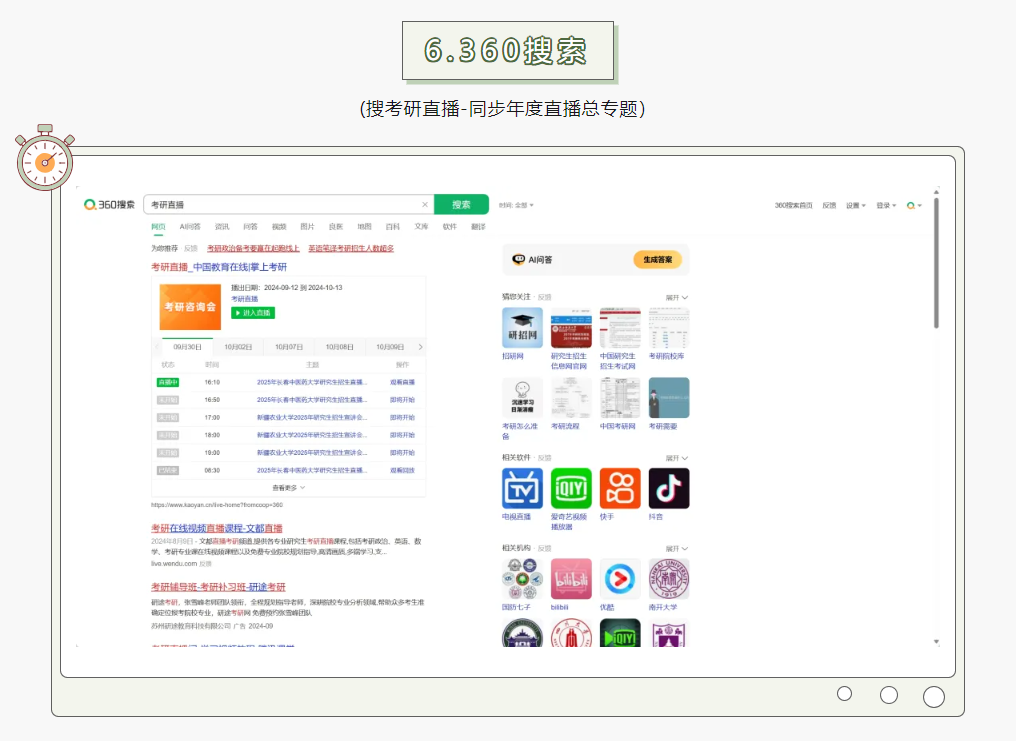
Task: Click the pink bilibili icon
Action: (x=571, y=579)
